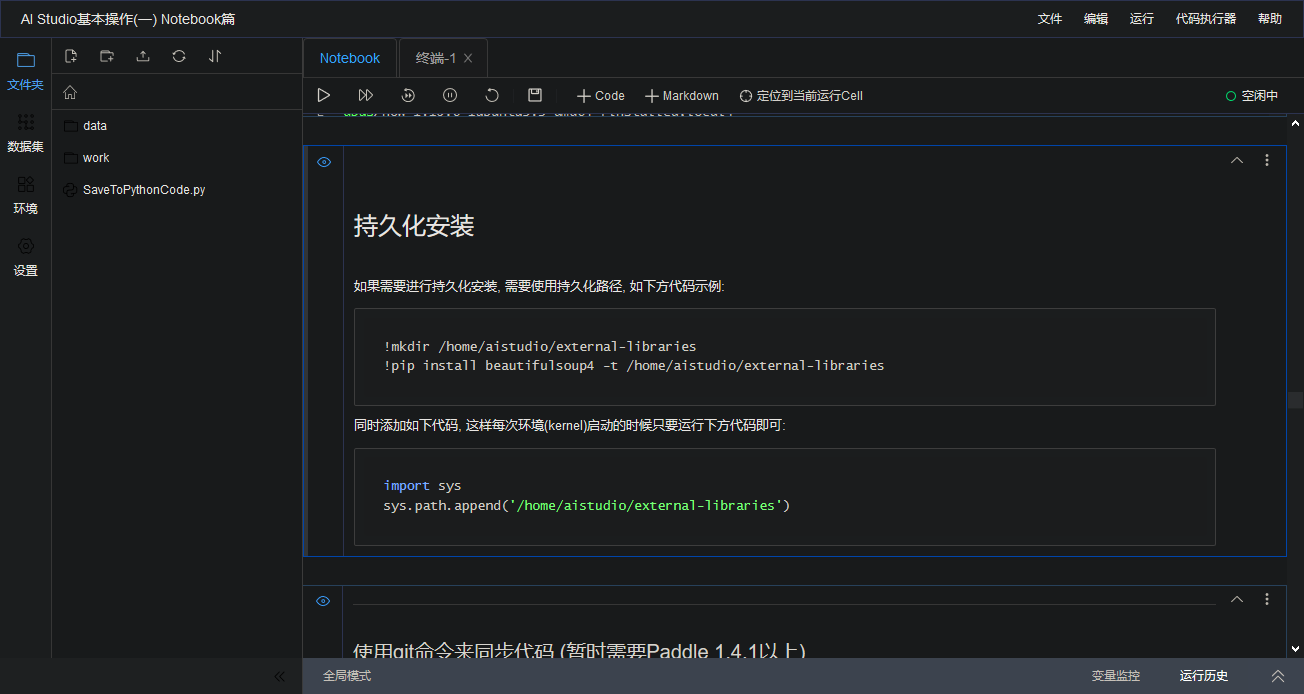Open the 编辑 menu
Viewport: 1304px width, 694px height.
[x=1096, y=19]
